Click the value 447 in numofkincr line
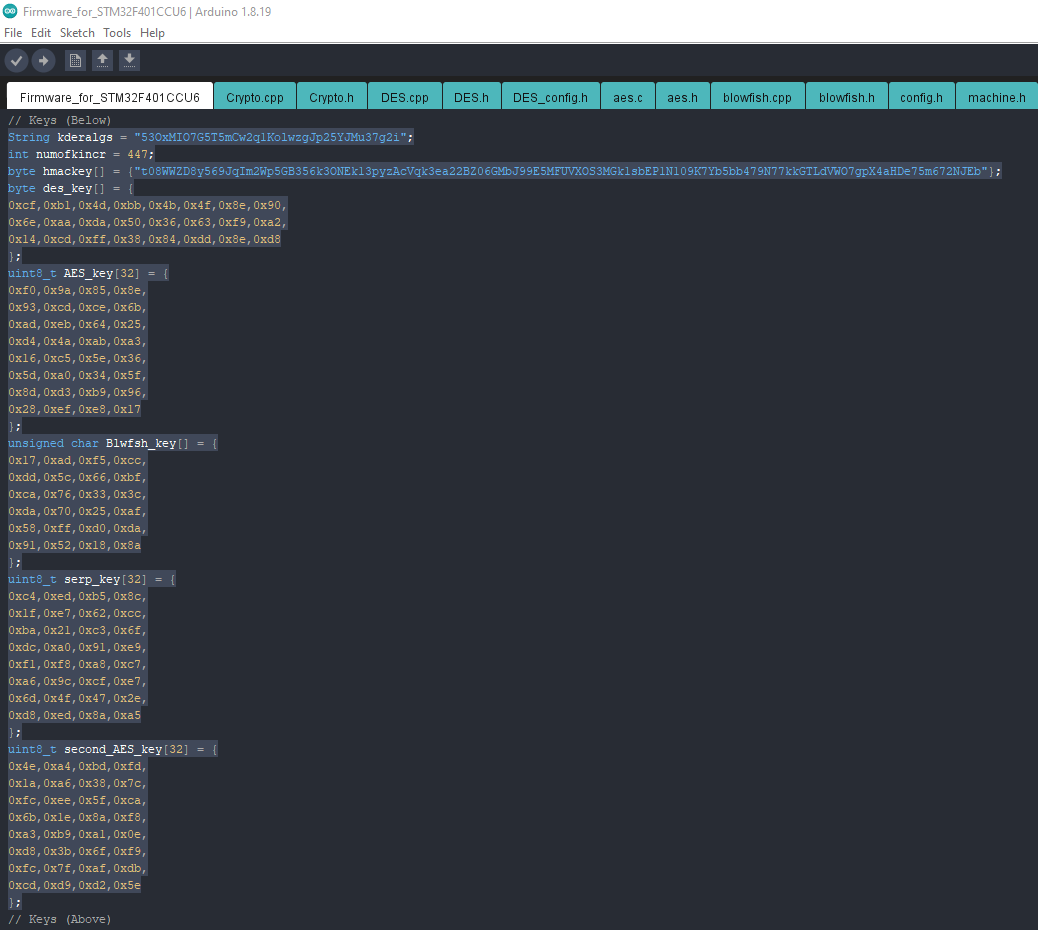This screenshot has height=930, width=1038. [138, 154]
